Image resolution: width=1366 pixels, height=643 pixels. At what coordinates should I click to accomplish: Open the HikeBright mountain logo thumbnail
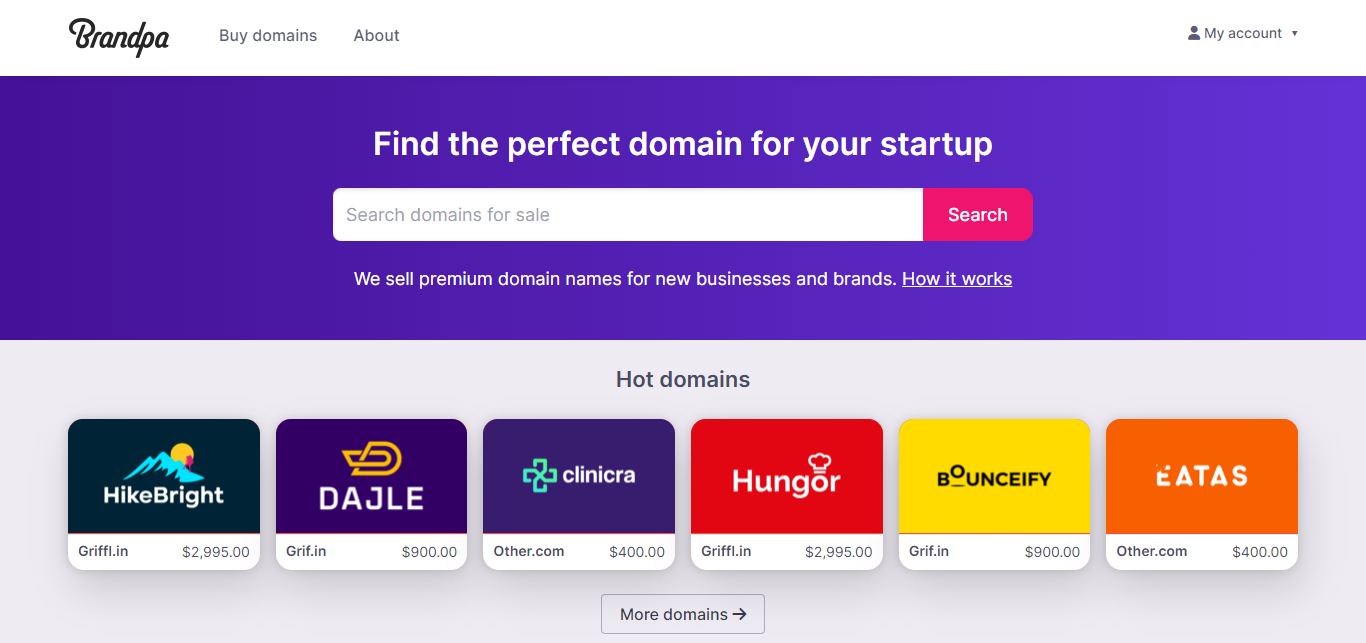point(164,476)
